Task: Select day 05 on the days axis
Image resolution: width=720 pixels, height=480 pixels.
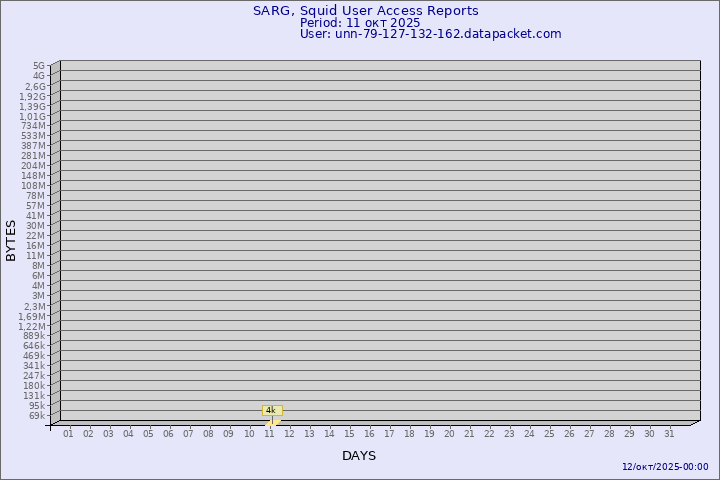Action: 148,434
